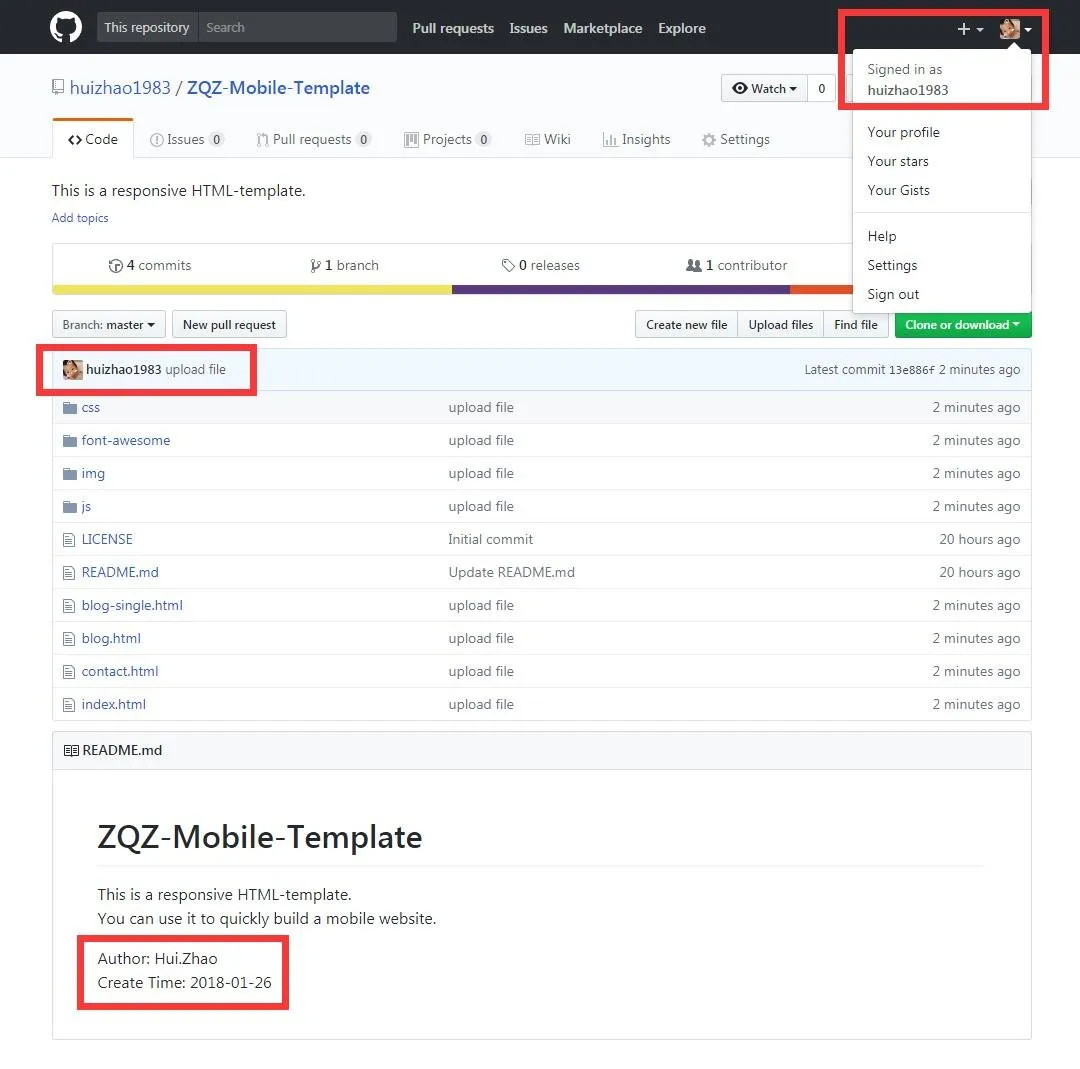Click the css folder icon

pos(70,408)
